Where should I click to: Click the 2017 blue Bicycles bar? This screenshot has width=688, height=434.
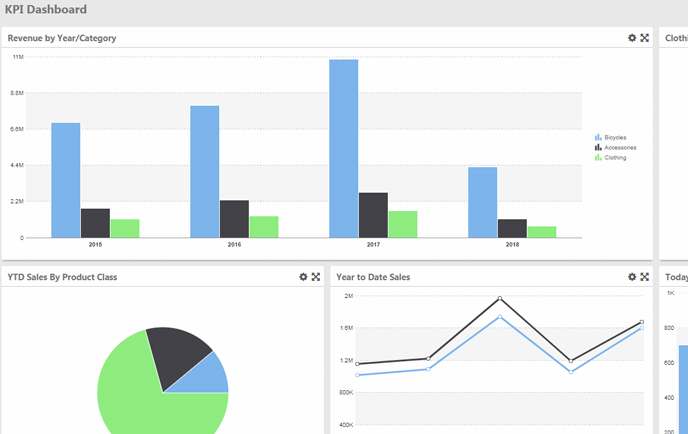[x=343, y=148]
